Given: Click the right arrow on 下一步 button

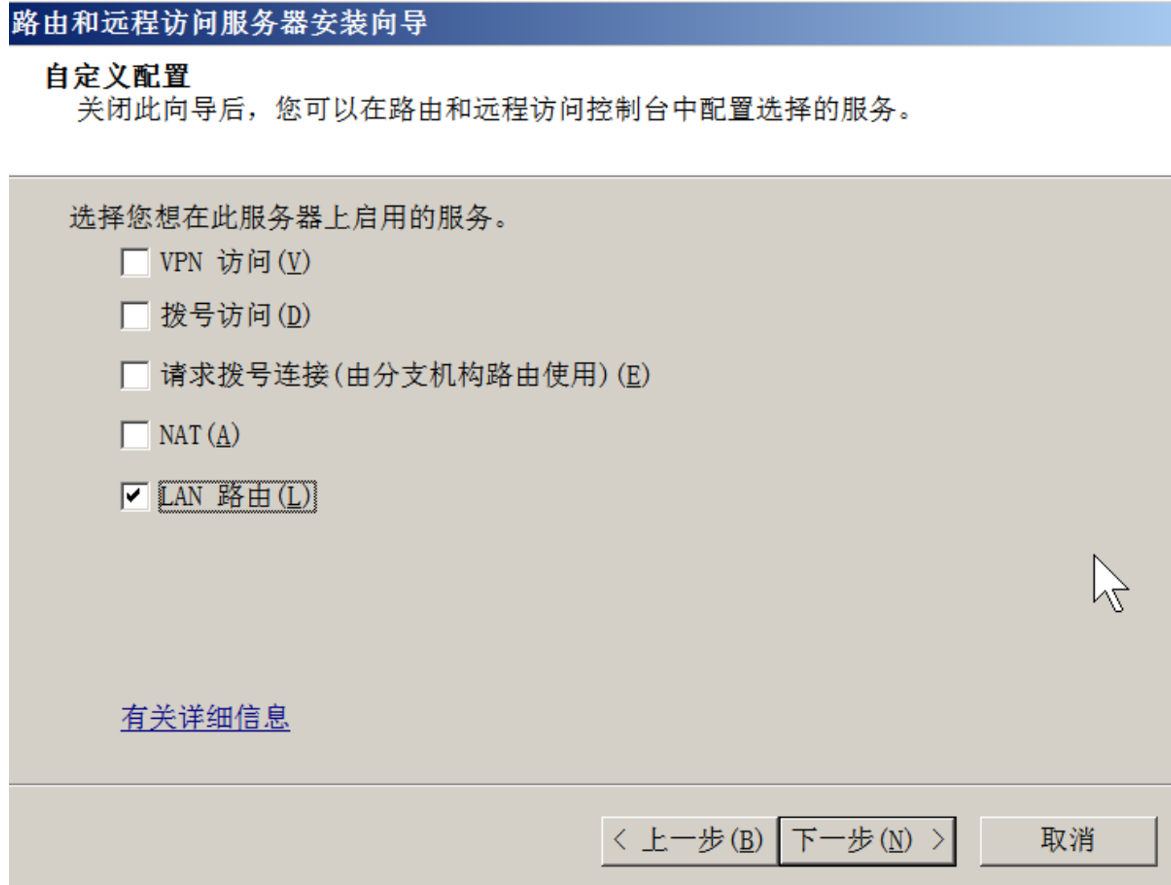Looking at the screenshot, I should 938,840.
